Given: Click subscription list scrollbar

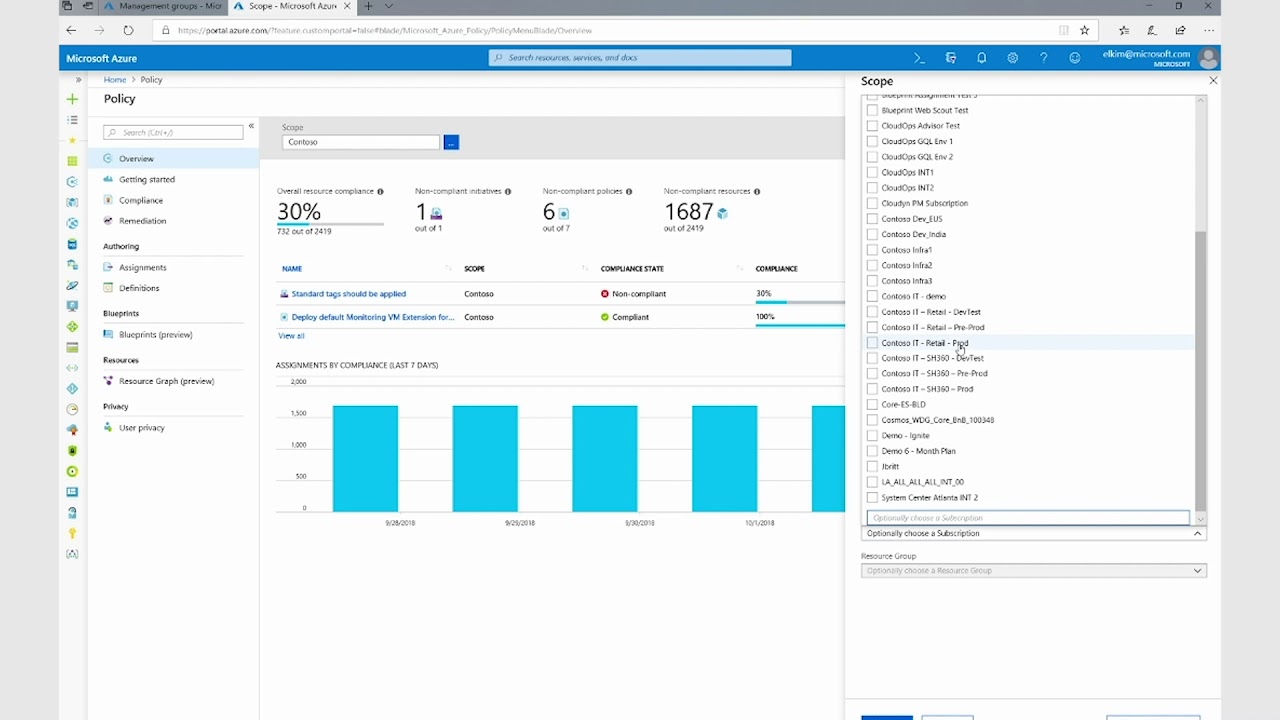Looking at the screenshot, I should tap(1201, 370).
